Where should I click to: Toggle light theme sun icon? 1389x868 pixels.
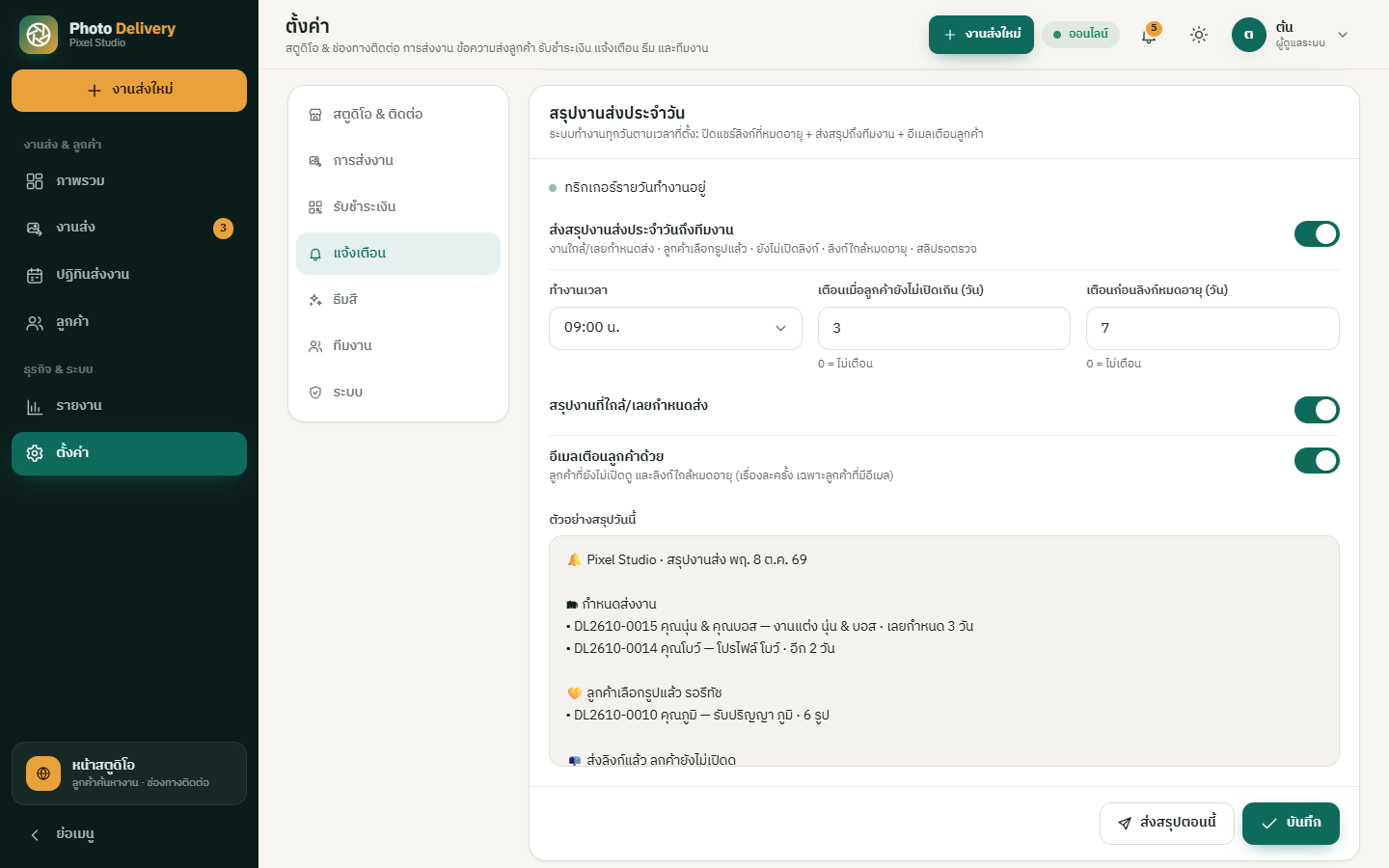1199,35
